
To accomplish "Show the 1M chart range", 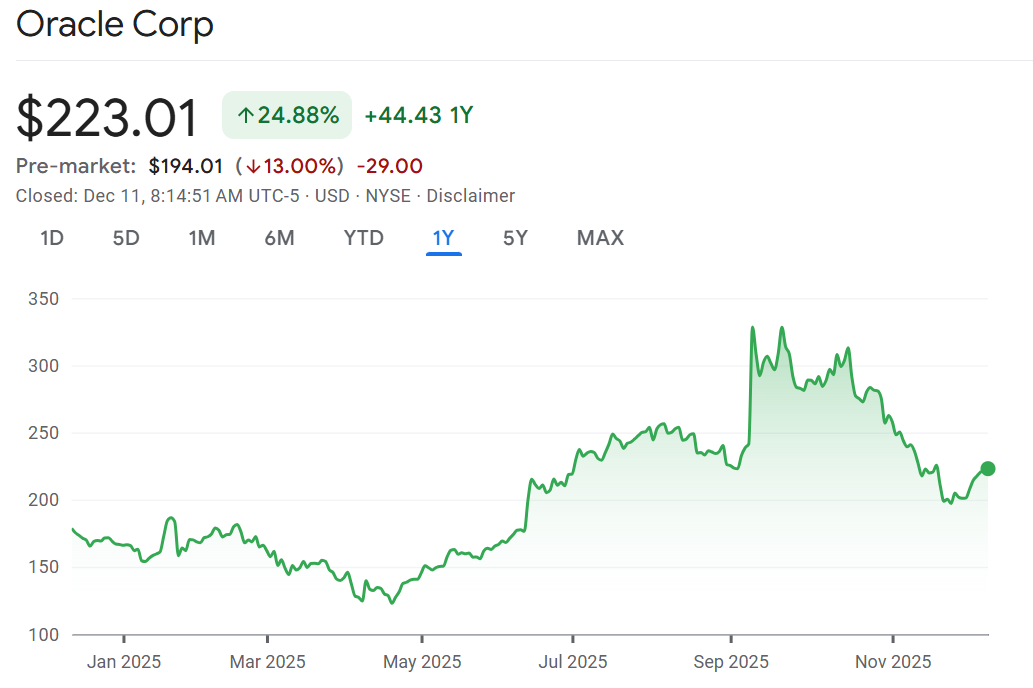I will 202,238.
